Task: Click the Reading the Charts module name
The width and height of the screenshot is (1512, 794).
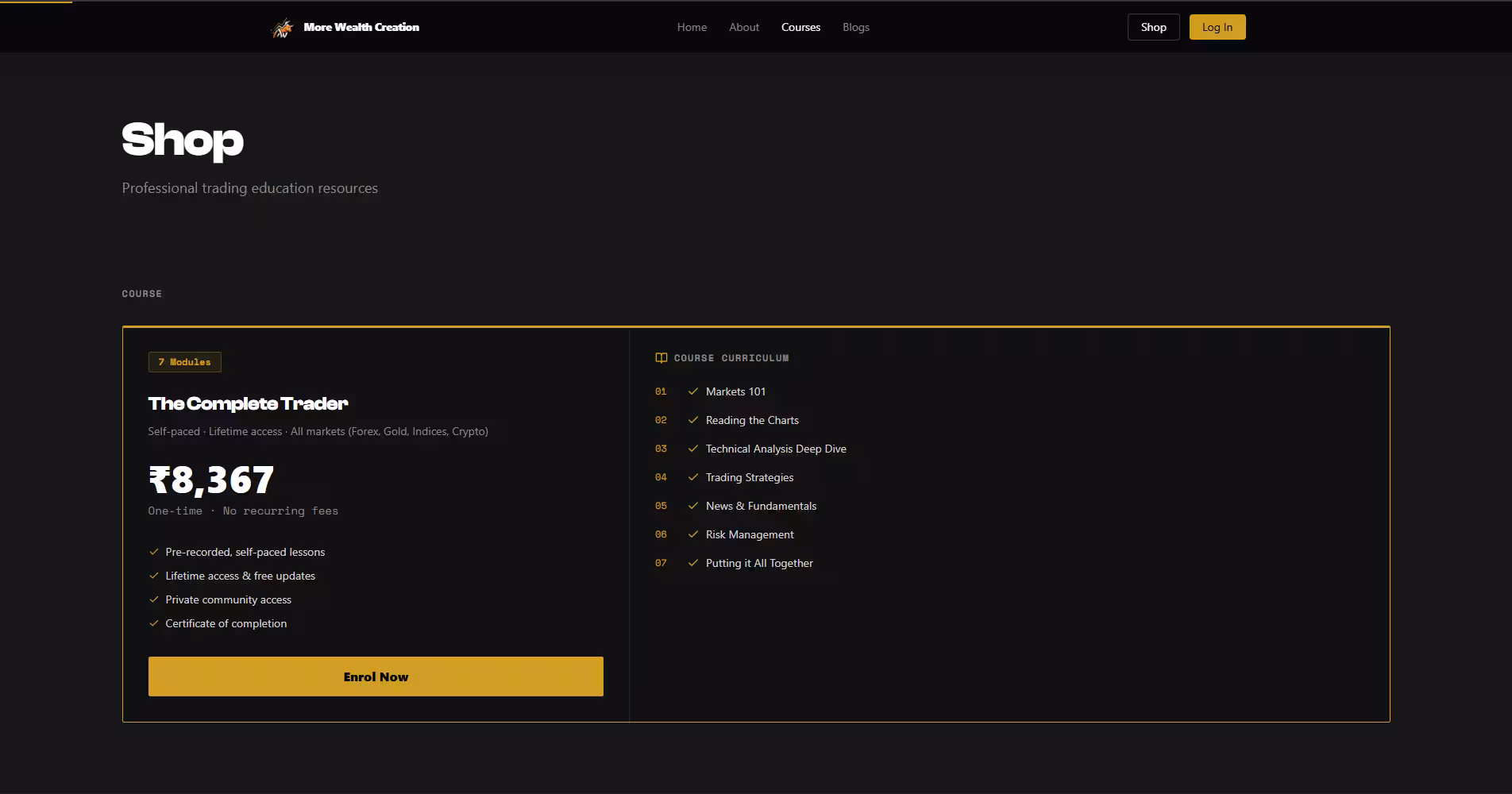Action: pos(752,420)
